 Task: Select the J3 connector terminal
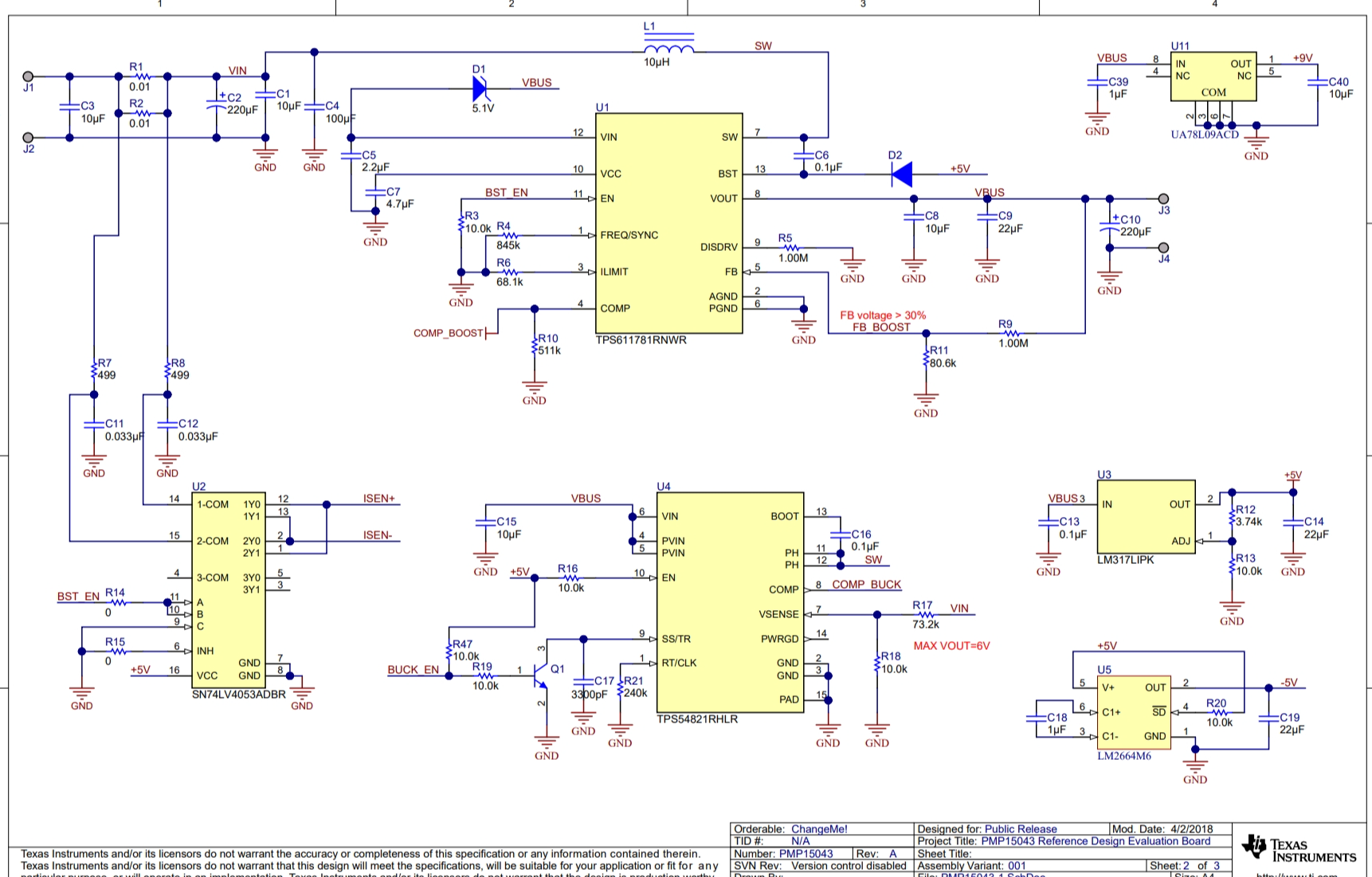(x=1163, y=198)
